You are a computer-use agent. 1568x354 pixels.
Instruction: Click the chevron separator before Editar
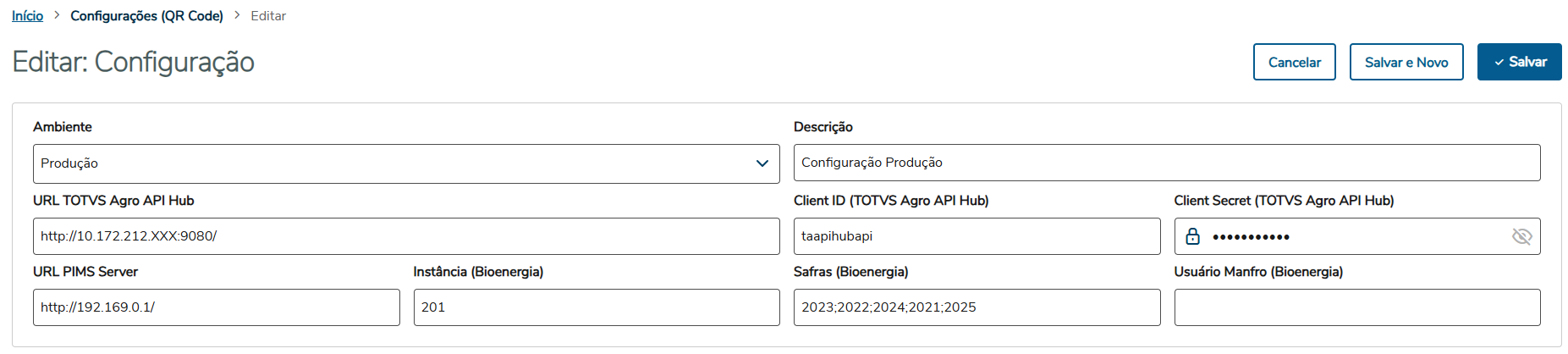[237, 15]
